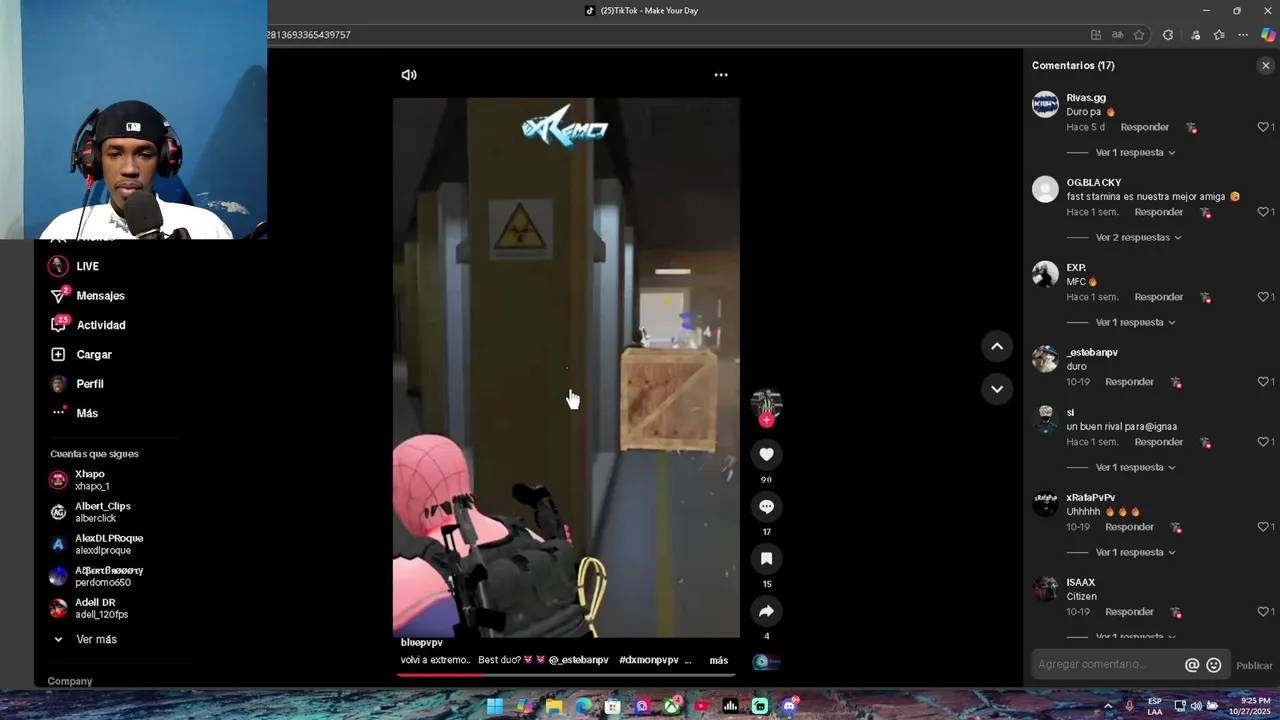Like OG.BLACKY's comment
Viewport: 1280px width, 720px height.
[x=1263, y=212]
